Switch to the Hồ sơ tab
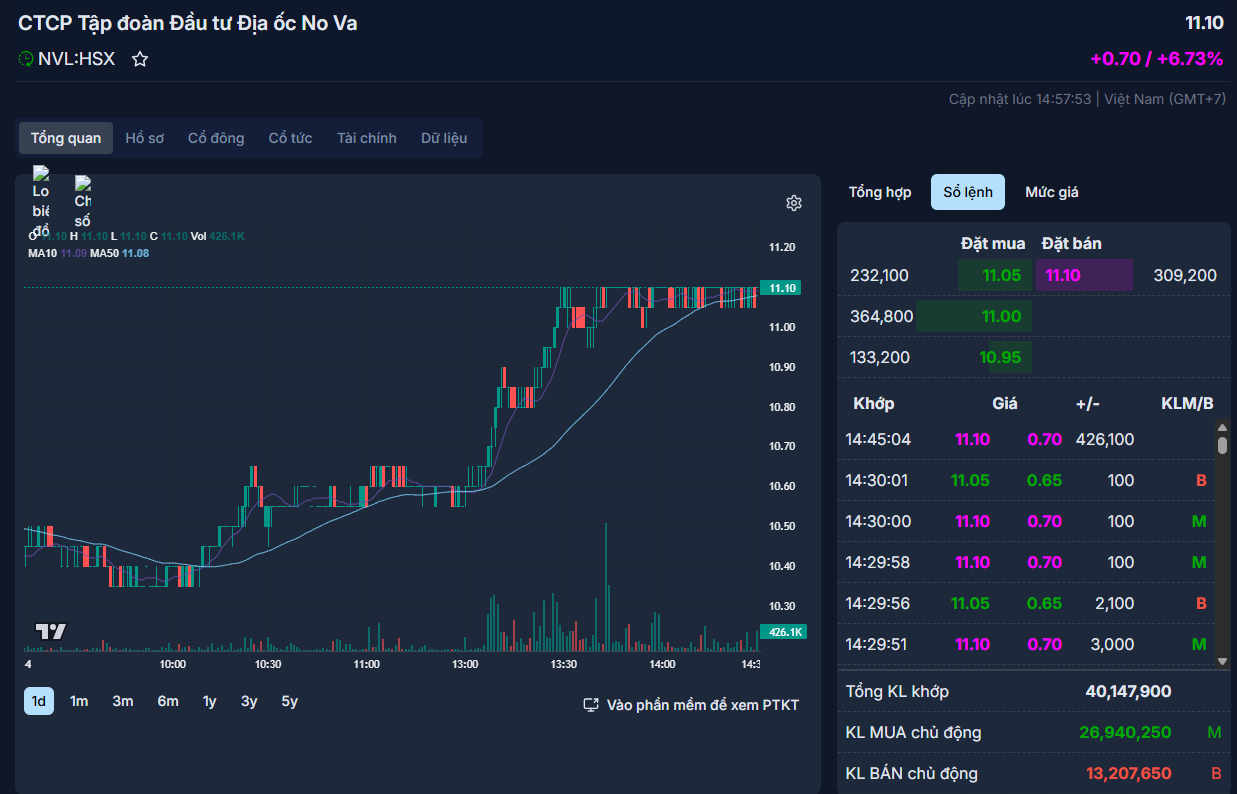The width and height of the screenshot is (1237, 794). [144, 138]
